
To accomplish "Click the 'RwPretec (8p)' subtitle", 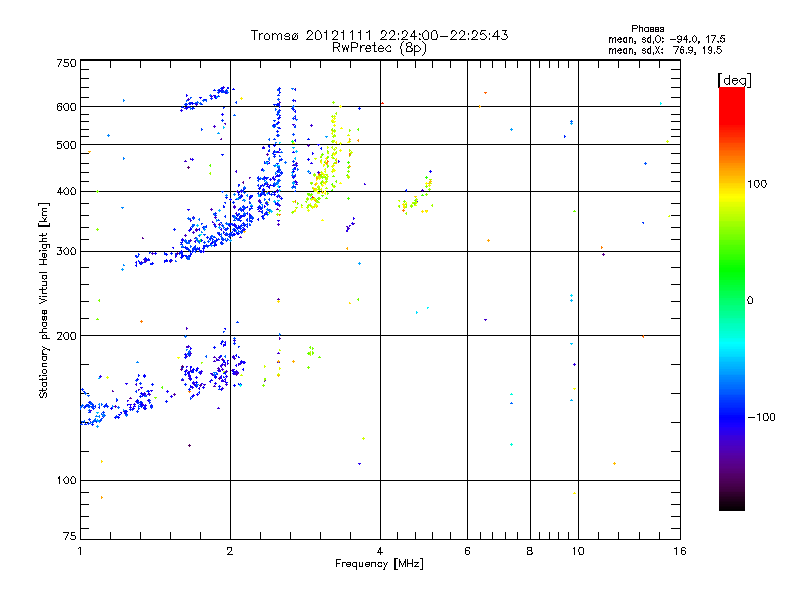I will tap(379, 48).
